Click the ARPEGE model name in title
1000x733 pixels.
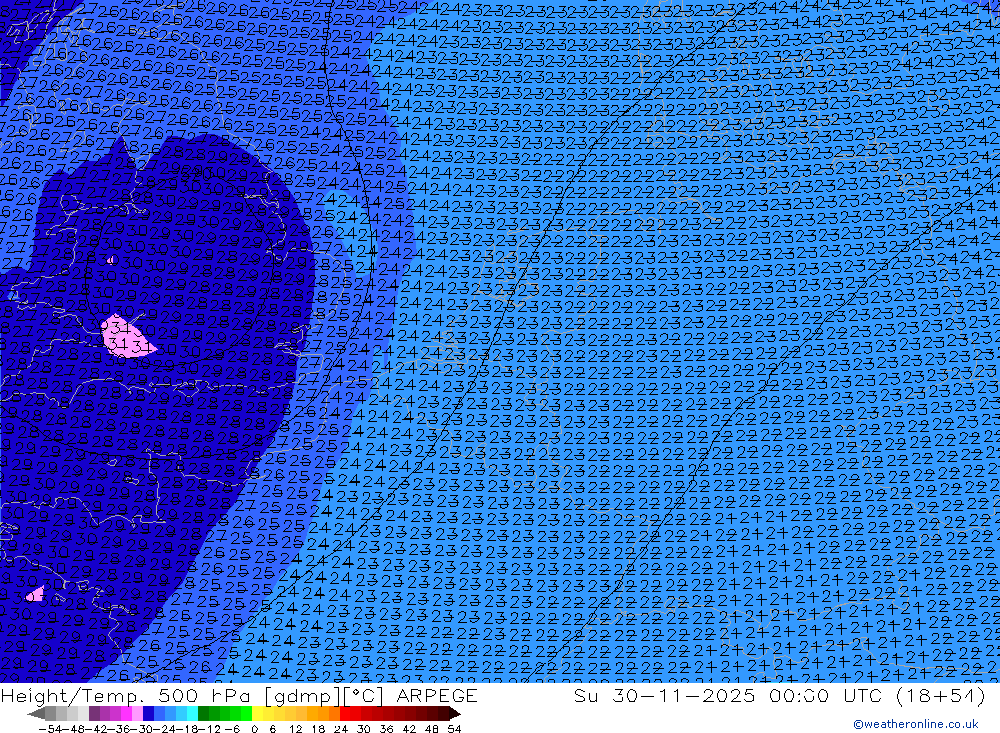coord(437,695)
